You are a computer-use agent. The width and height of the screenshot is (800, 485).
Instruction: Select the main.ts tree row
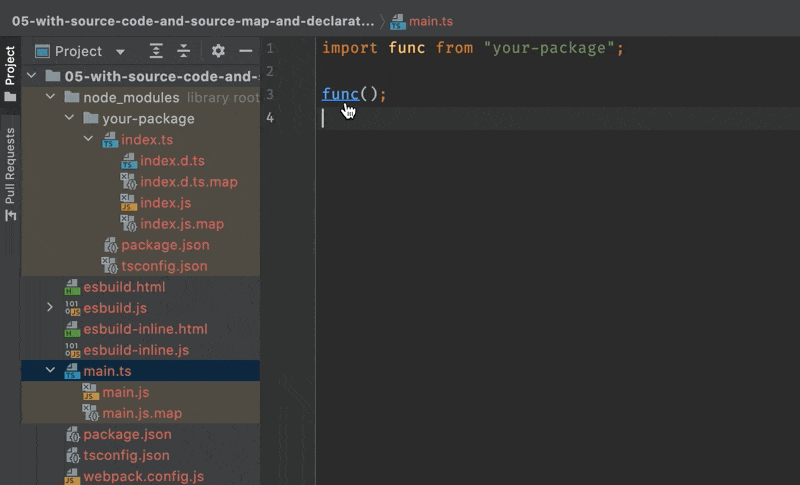[140, 371]
